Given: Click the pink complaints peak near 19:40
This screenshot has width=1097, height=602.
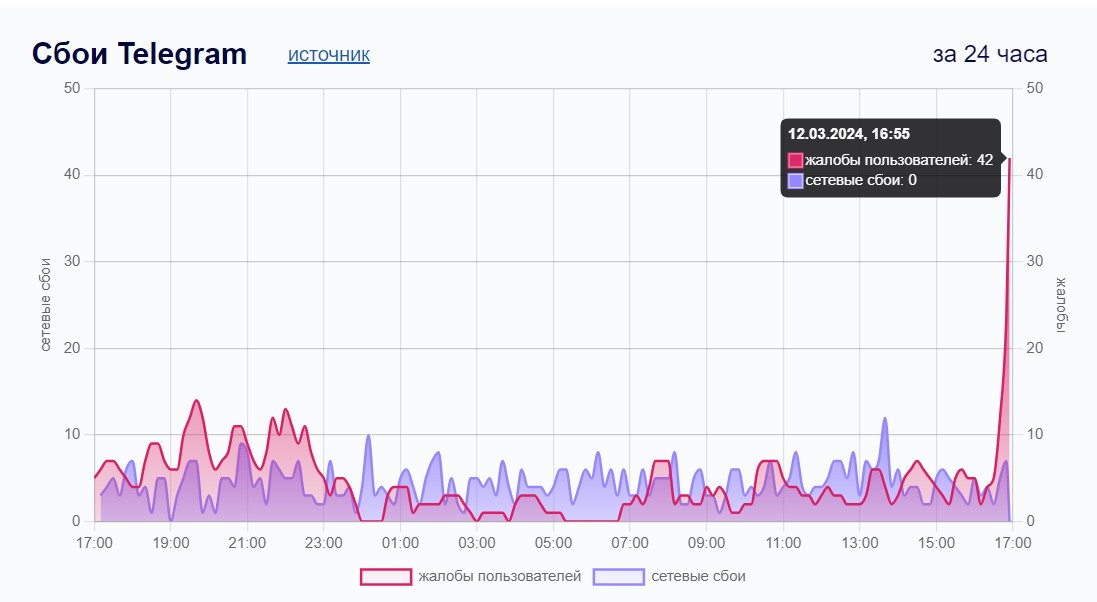Looking at the screenshot, I should pos(196,401).
